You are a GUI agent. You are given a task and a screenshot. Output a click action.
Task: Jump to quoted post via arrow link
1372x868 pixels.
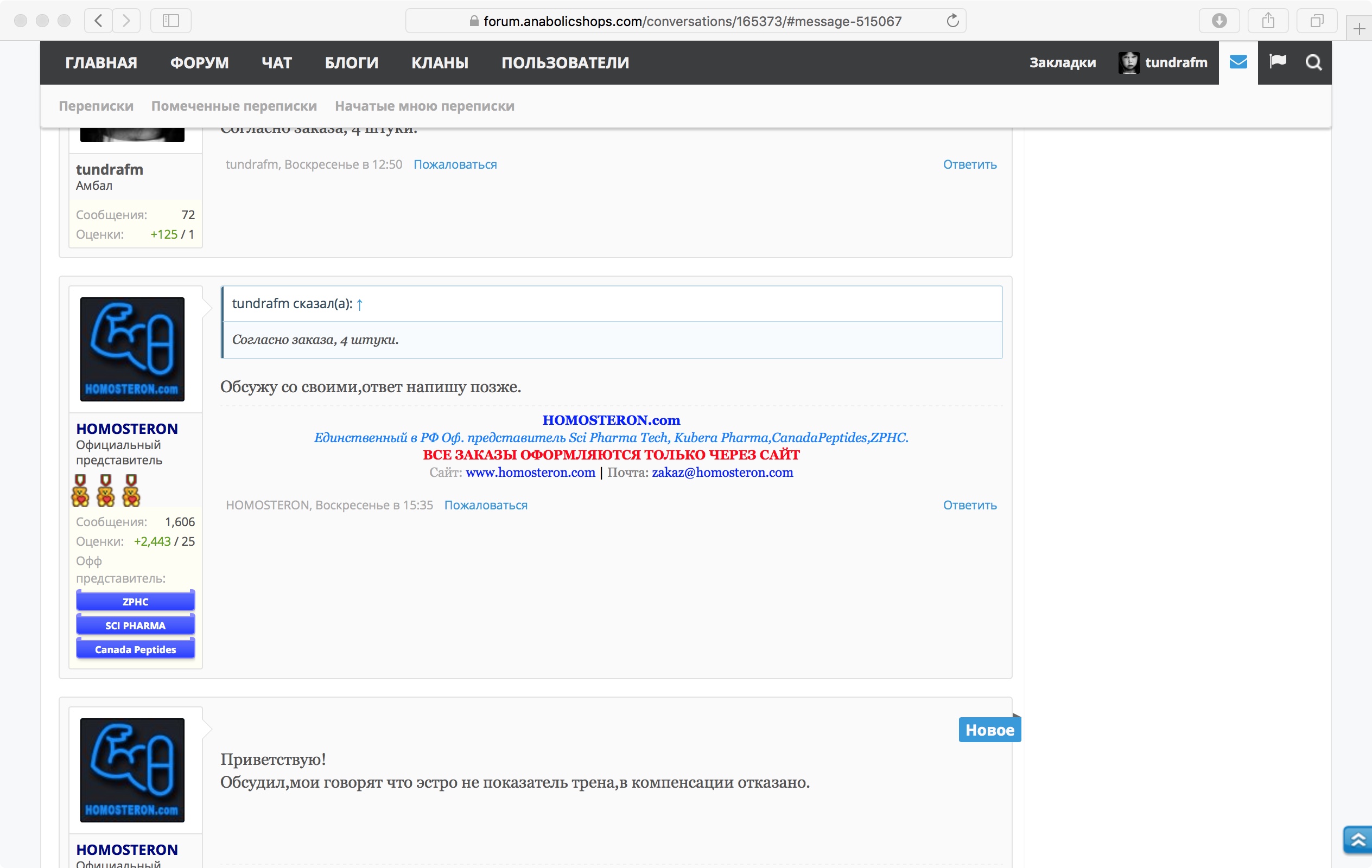click(359, 304)
